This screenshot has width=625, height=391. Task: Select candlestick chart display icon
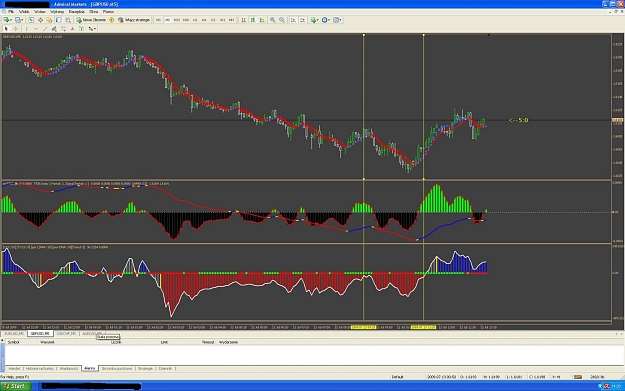pyautogui.click(x=253, y=20)
